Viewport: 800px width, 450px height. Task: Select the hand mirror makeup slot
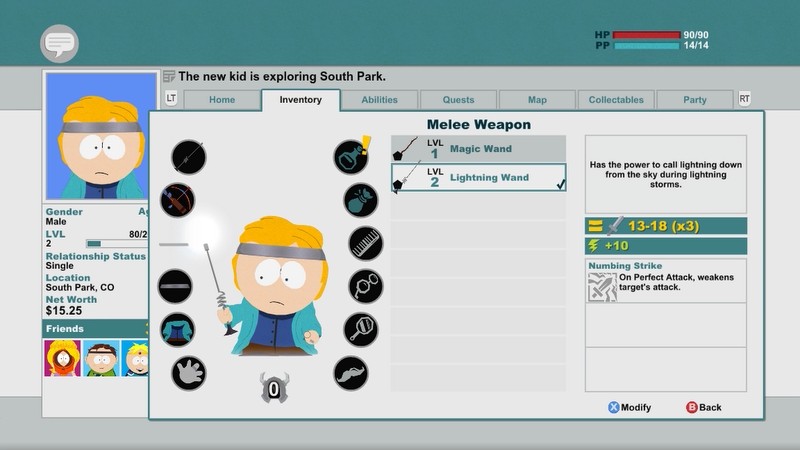(x=361, y=330)
